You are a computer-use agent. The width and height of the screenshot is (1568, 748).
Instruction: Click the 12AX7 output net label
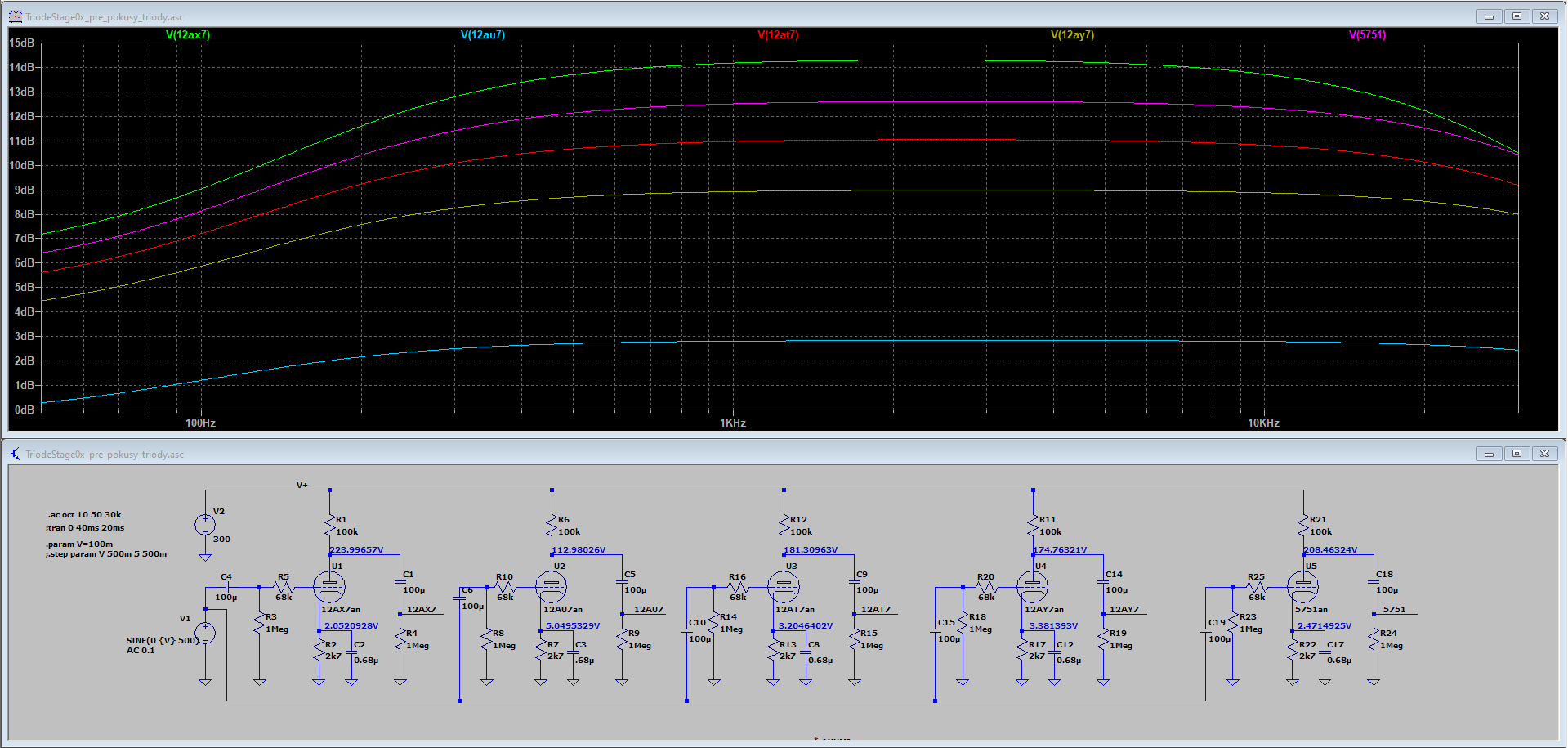(x=422, y=610)
